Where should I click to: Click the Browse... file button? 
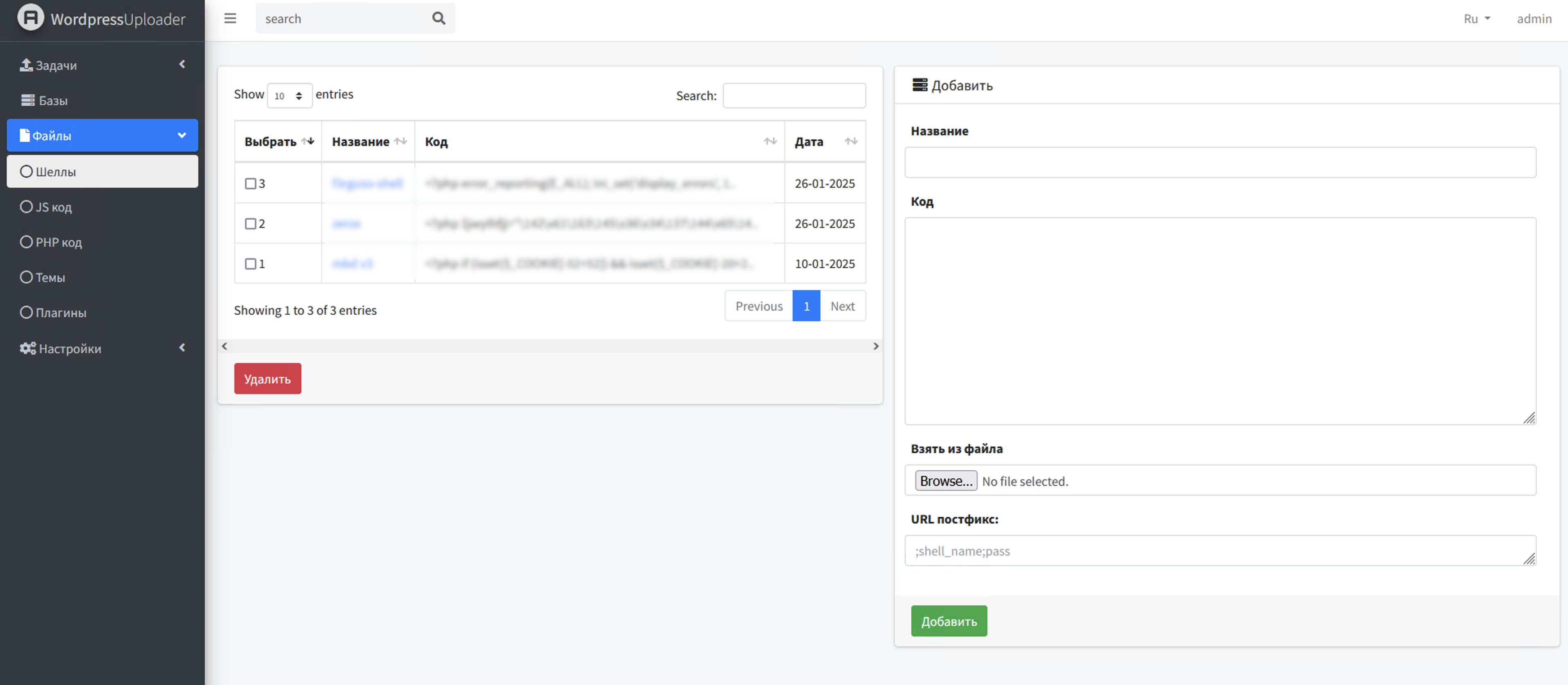click(x=946, y=481)
